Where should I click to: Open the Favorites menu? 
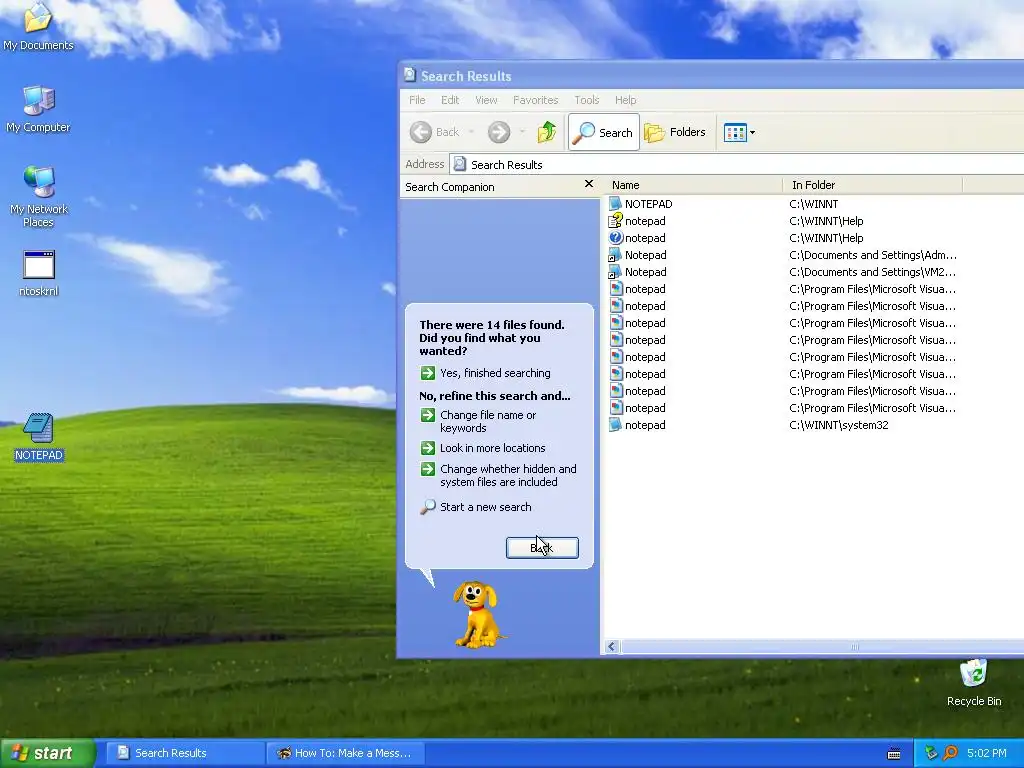click(x=536, y=100)
